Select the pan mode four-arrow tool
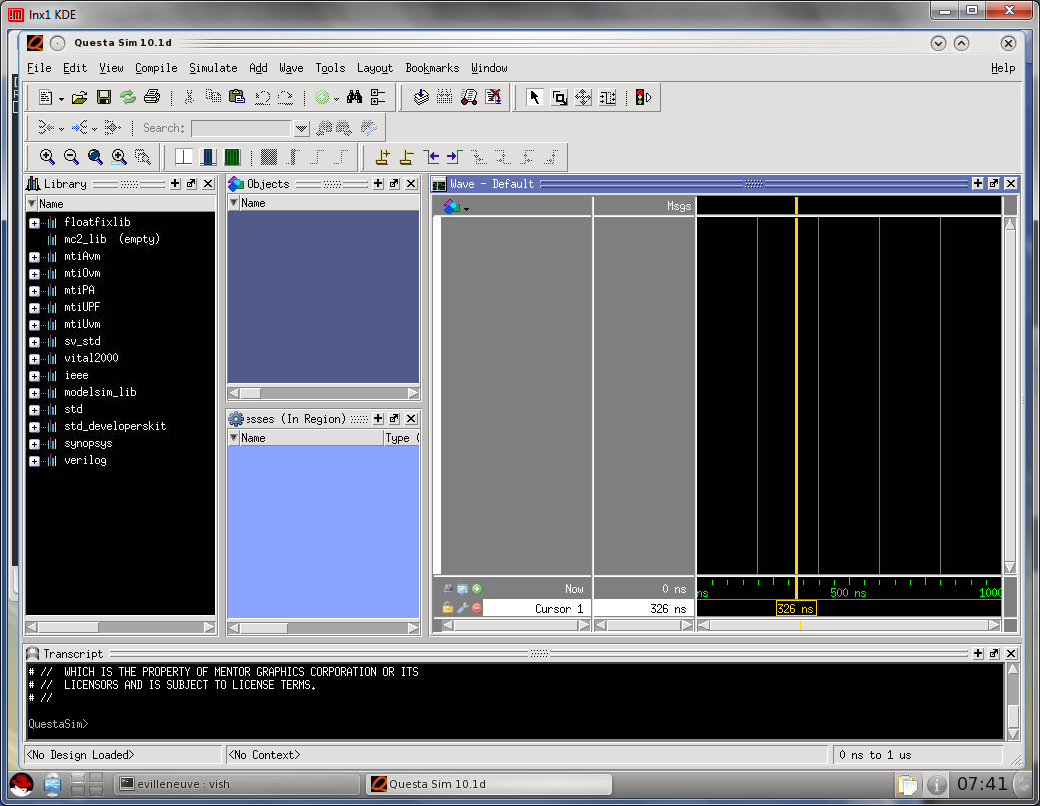This screenshot has height=806, width=1040. [583, 98]
